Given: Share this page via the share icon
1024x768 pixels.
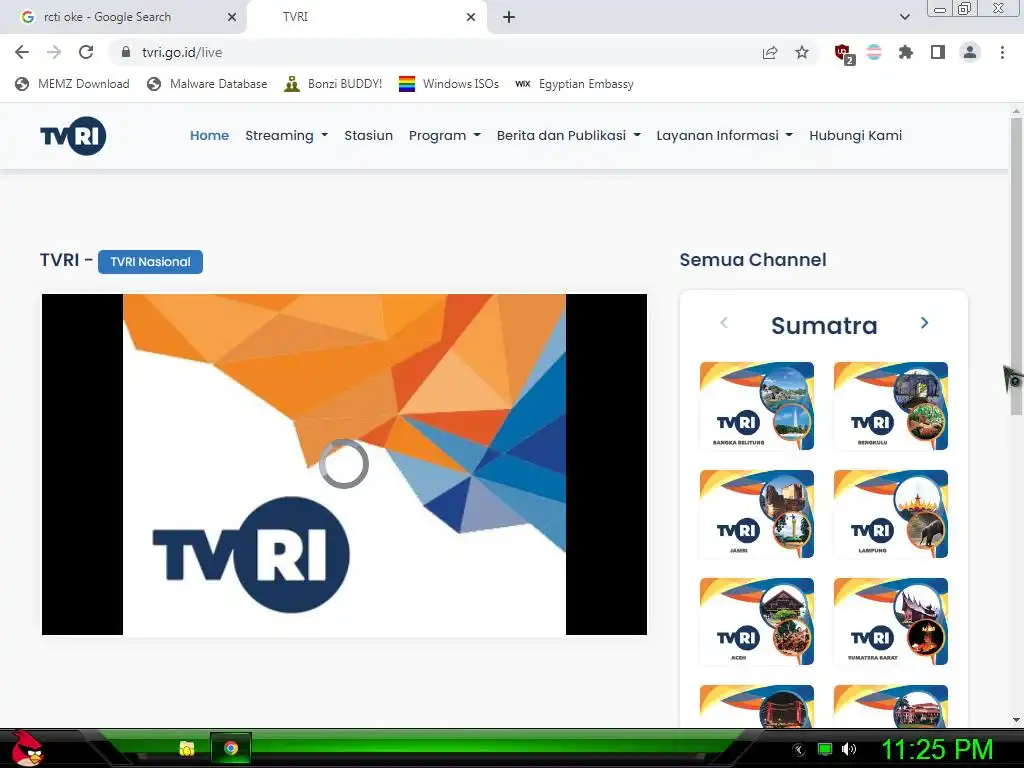Looking at the screenshot, I should coord(770,52).
